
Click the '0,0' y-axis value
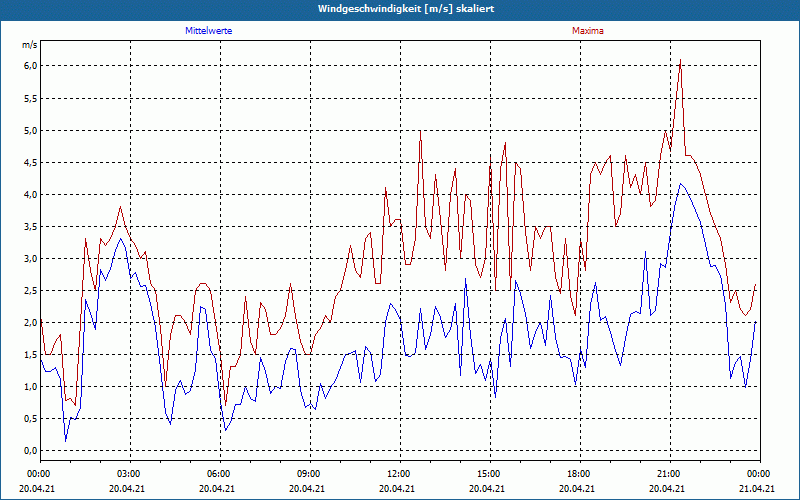(30, 451)
